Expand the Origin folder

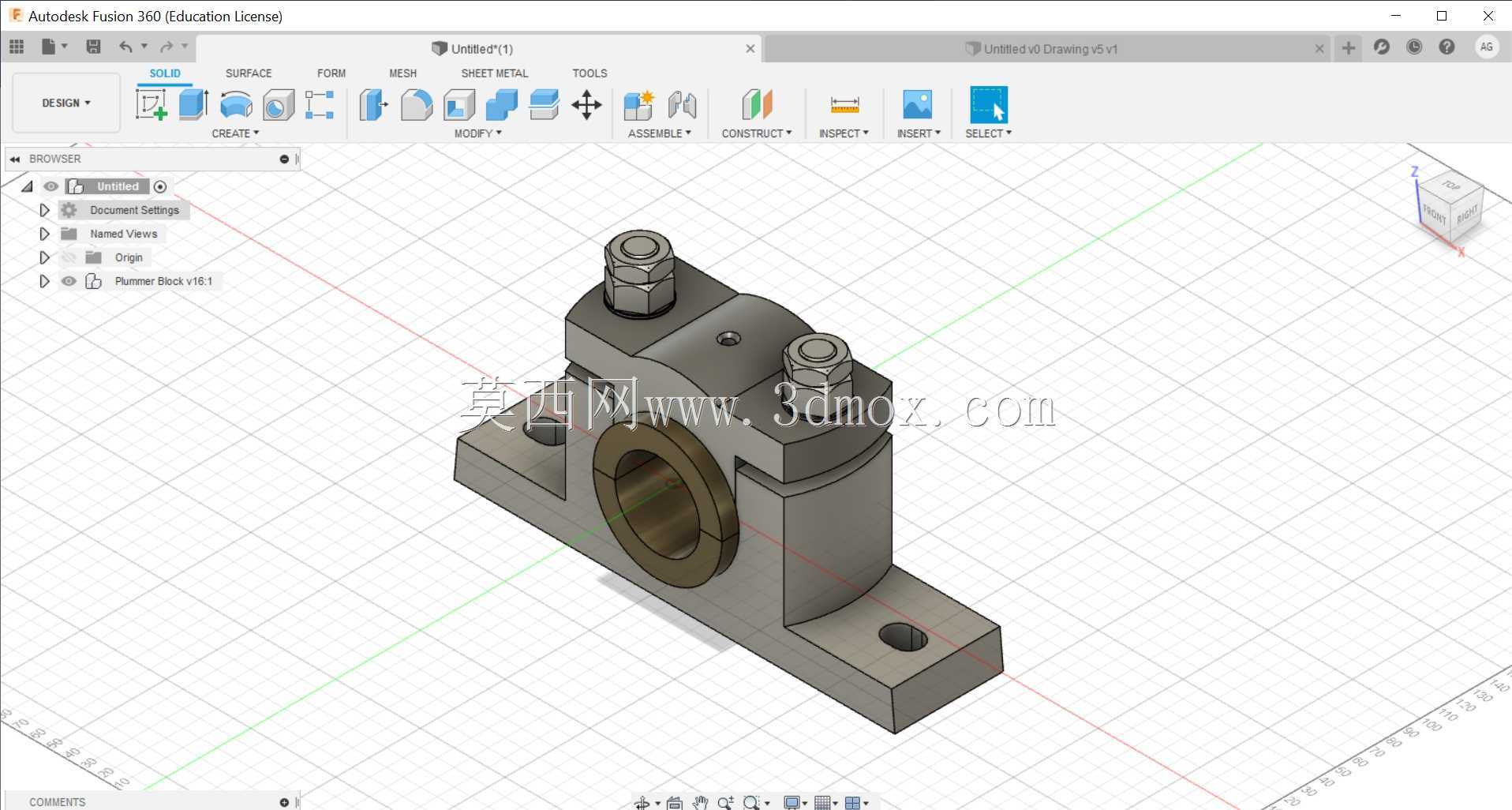coord(44,257)
